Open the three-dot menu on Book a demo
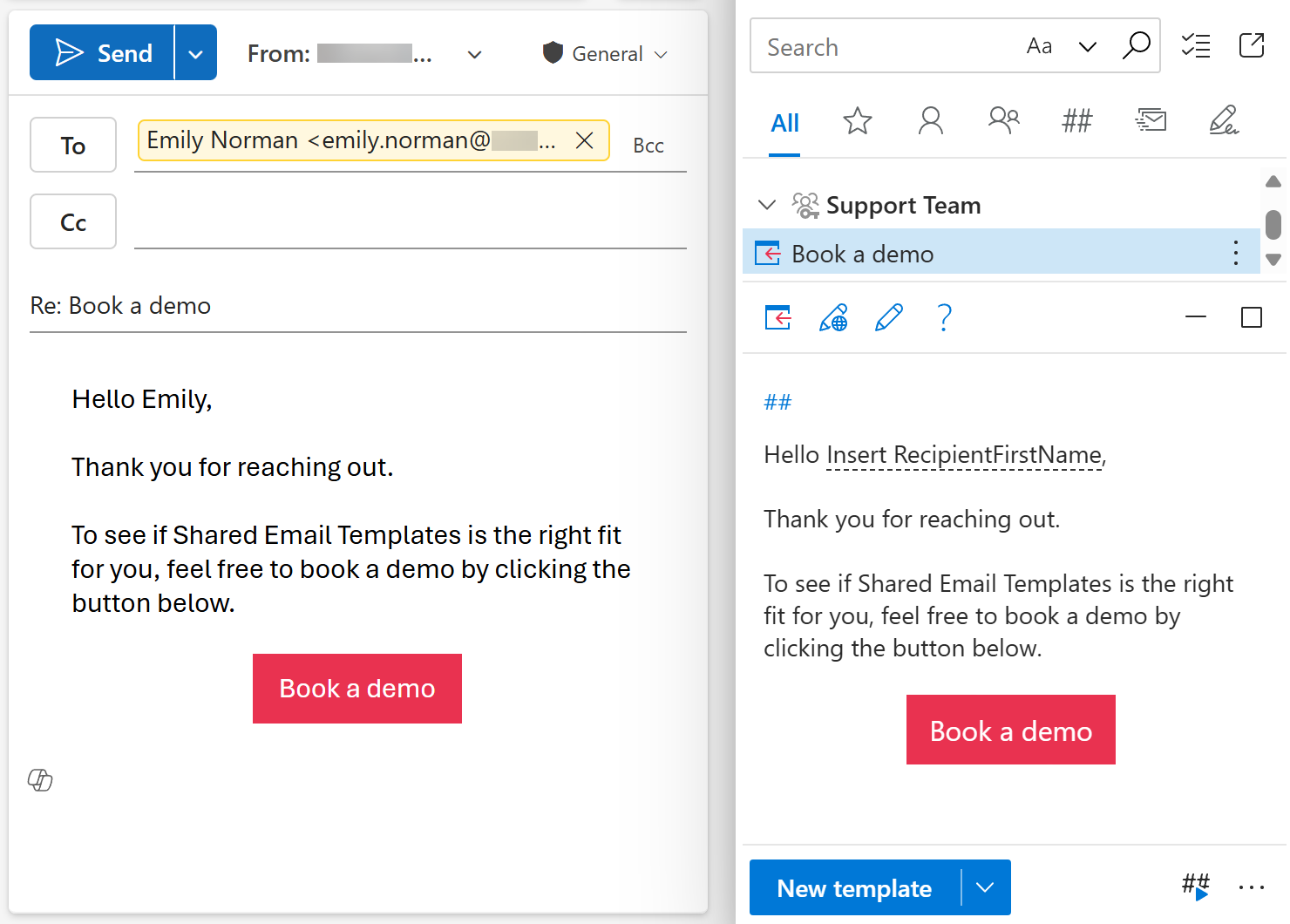 pyautogui.click(x=1235, y=253)
